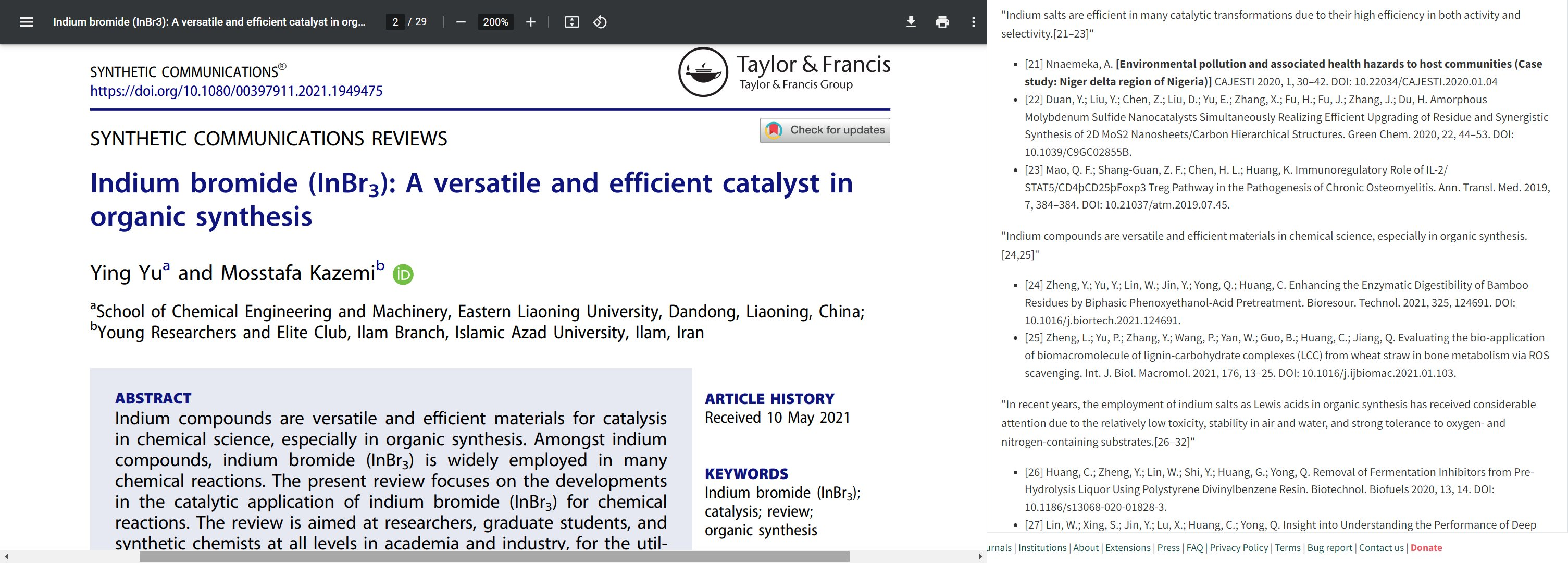The width and height of the screenshot is (1568, 563).
Task: Open the PDF sidebar hamburger menu
Action: (26, 22)
